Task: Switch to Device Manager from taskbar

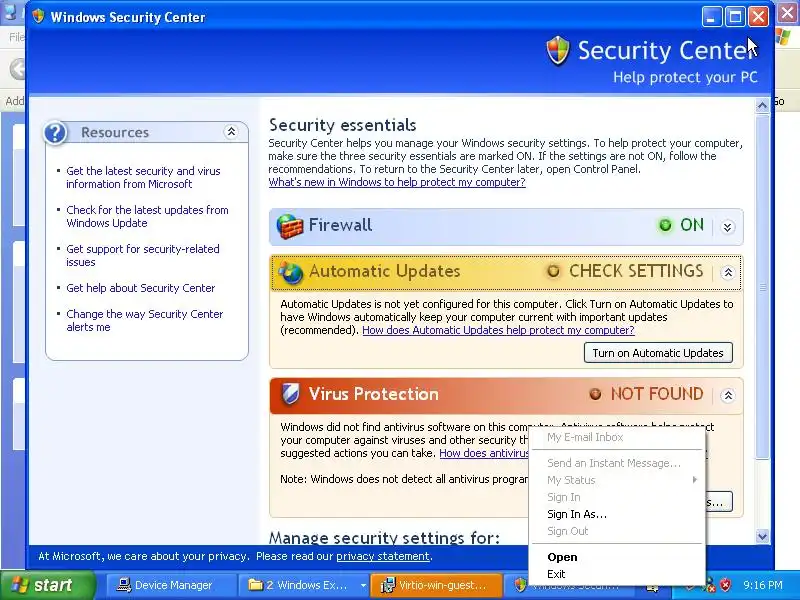Action: click(x=171, y=585)
